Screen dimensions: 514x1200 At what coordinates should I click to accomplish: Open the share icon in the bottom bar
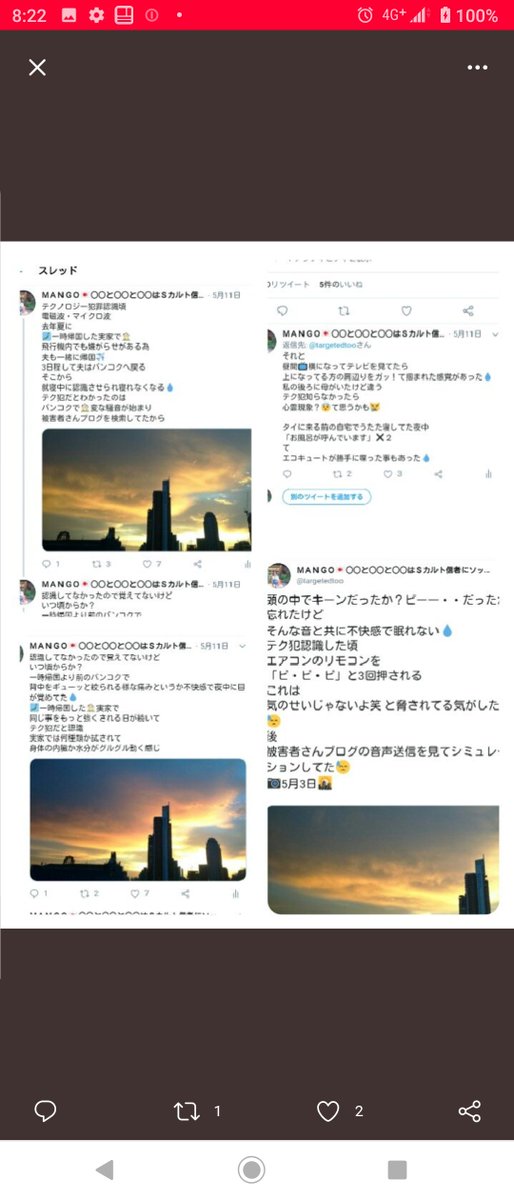click(x=469, y=1111)
